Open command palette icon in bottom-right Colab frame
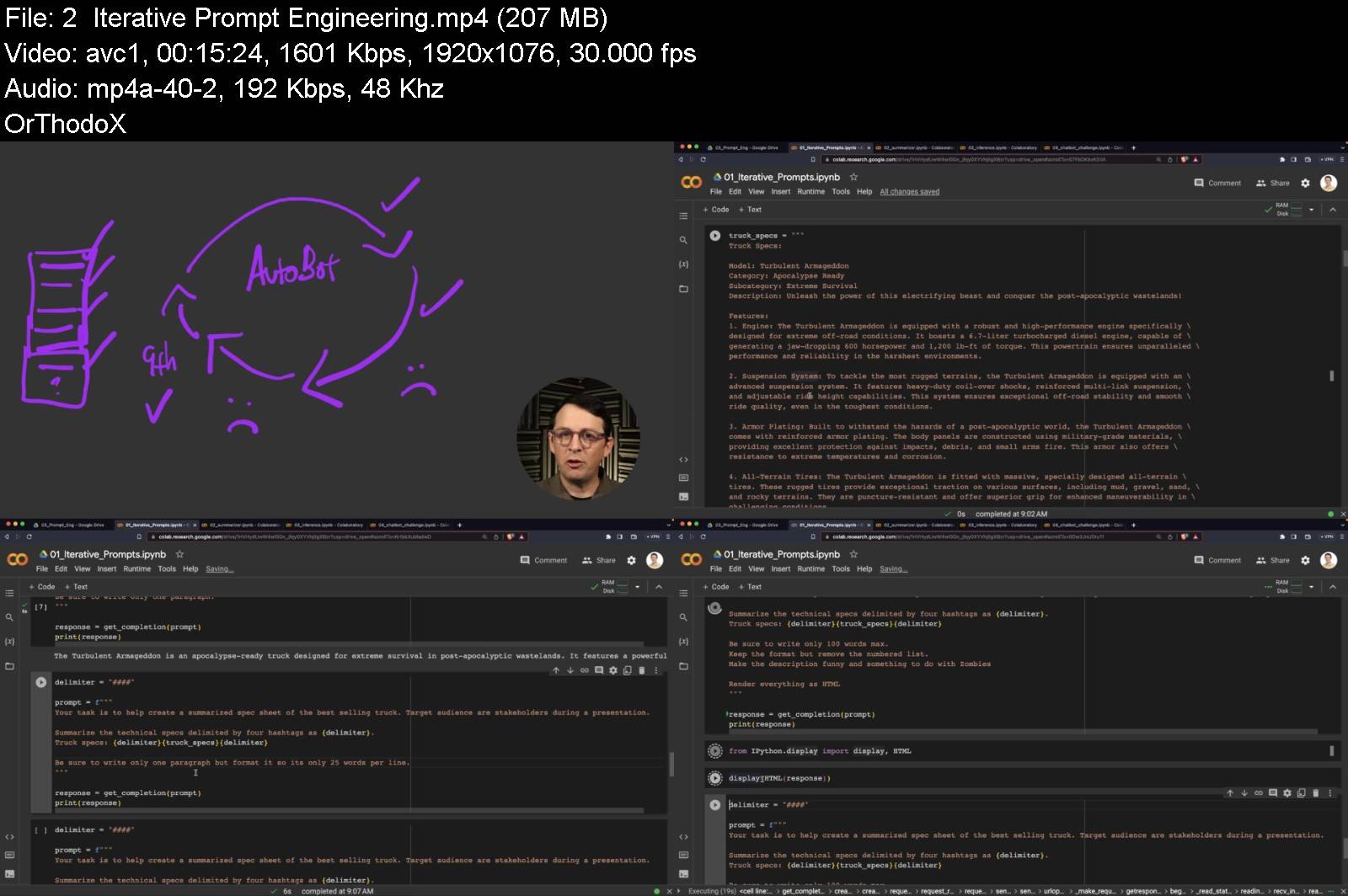 683,856
